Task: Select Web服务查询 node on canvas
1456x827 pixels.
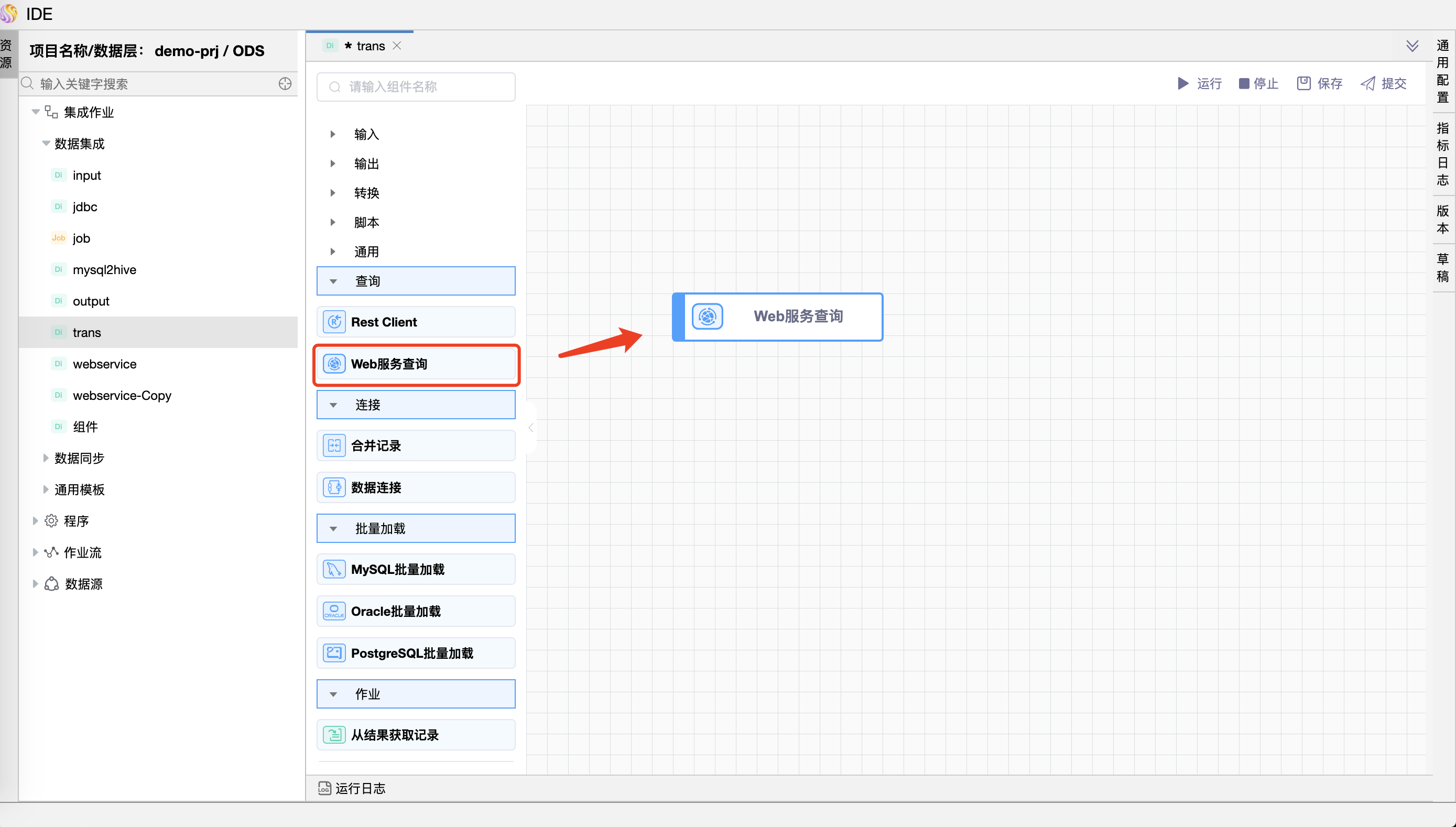Action: tap(778, 317)
